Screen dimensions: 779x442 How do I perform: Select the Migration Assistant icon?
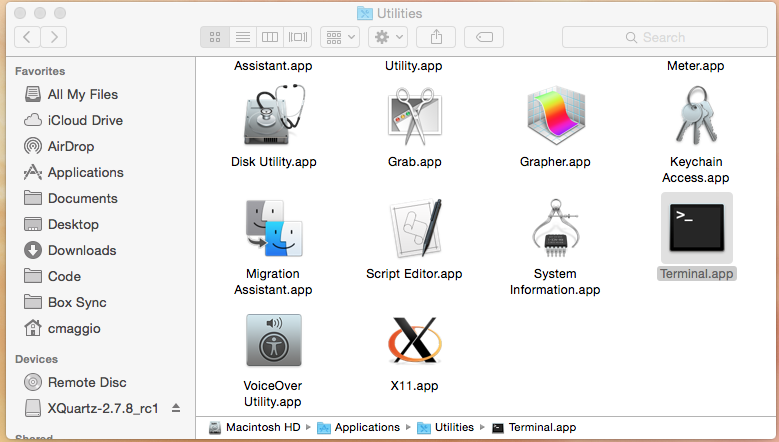[x=274, y=228]
